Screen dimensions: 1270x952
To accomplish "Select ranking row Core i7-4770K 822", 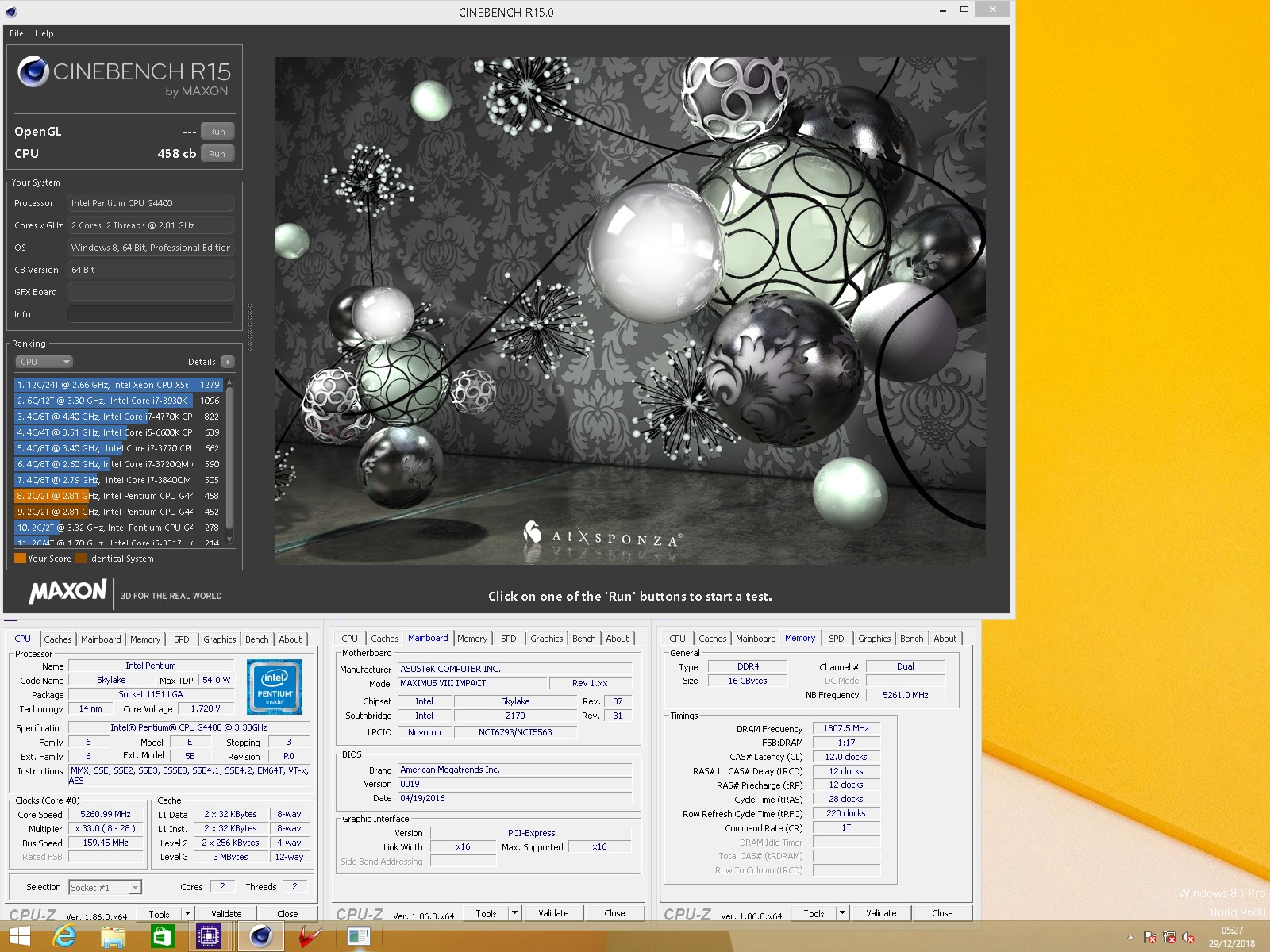I will coord(118,416).
